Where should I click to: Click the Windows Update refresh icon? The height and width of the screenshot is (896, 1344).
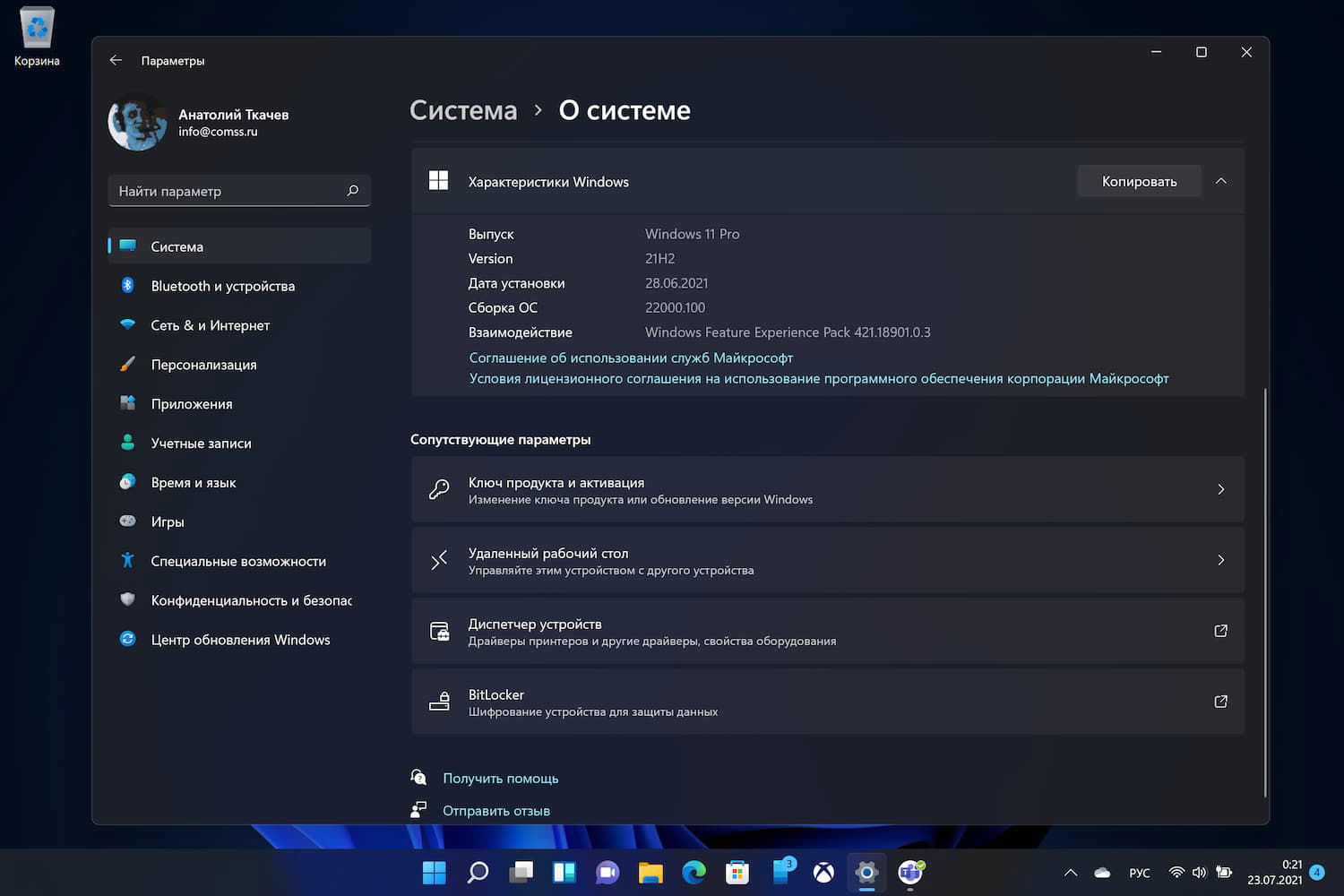click(x=127, y=639)
